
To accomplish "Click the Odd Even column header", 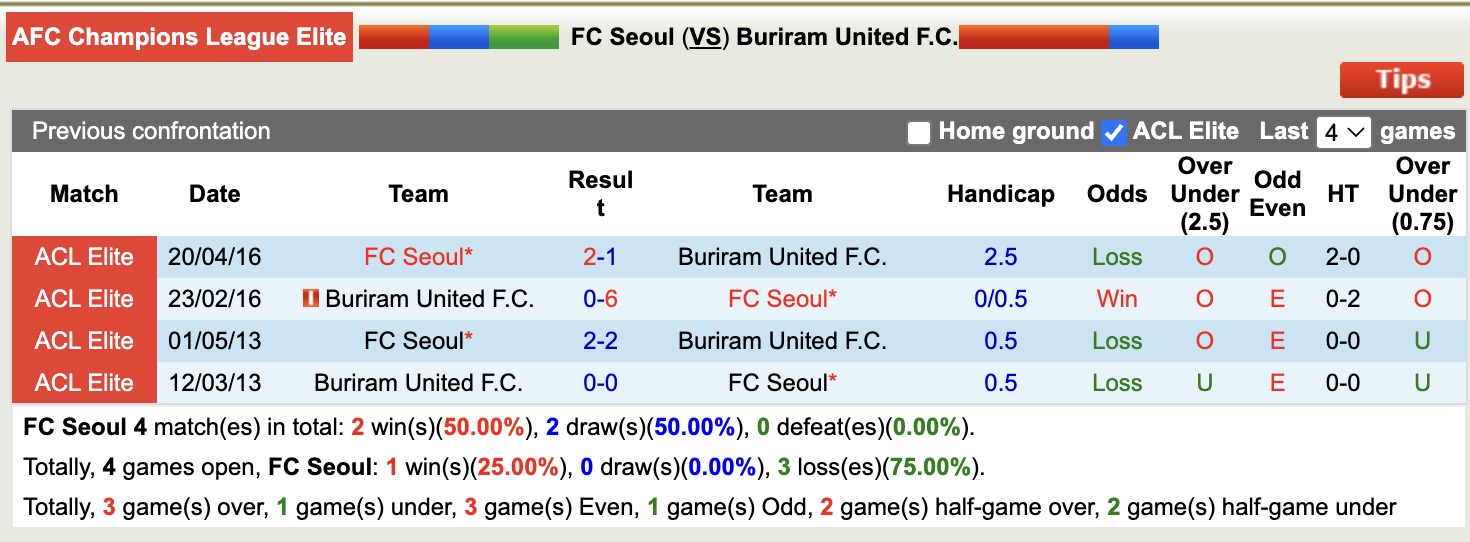I will pyautogui.click(x=1277, y=194).
